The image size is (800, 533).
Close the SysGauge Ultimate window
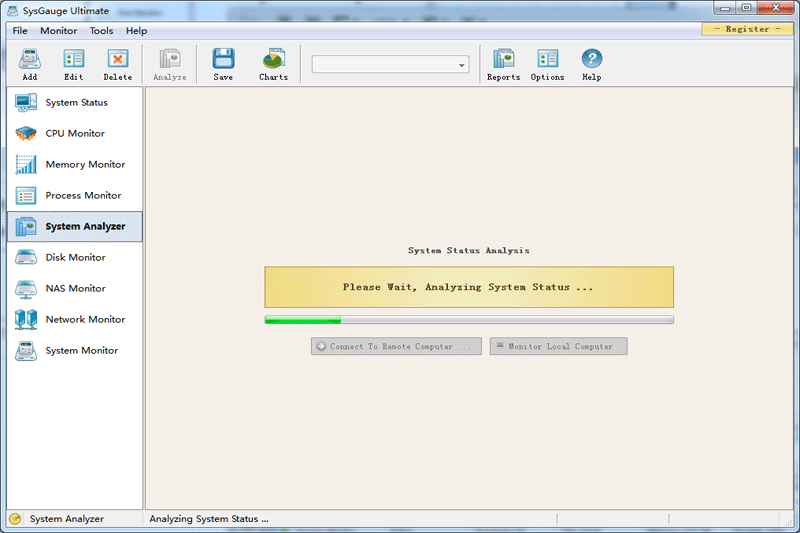[776, 8]
